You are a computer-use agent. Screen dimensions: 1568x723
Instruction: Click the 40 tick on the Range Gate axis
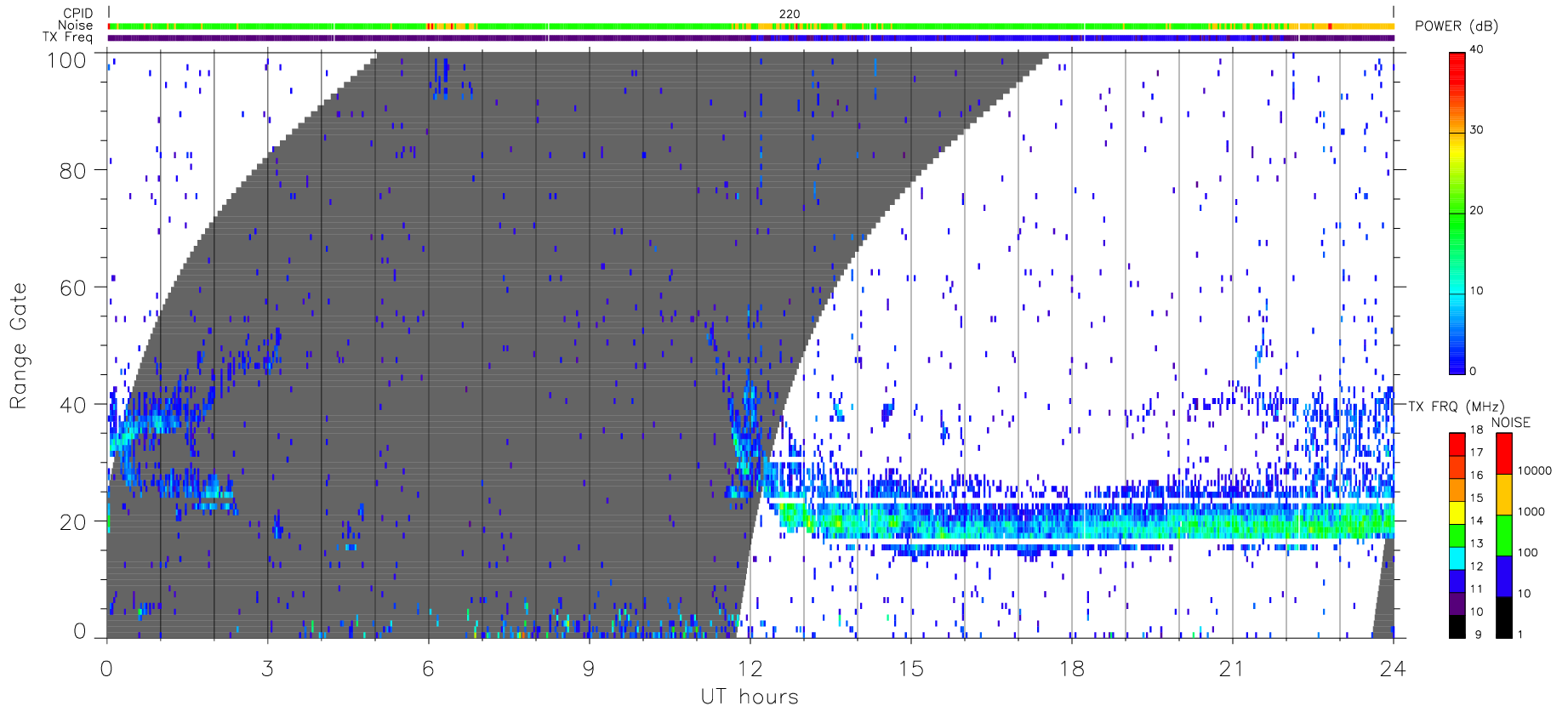tap(72, 405)
